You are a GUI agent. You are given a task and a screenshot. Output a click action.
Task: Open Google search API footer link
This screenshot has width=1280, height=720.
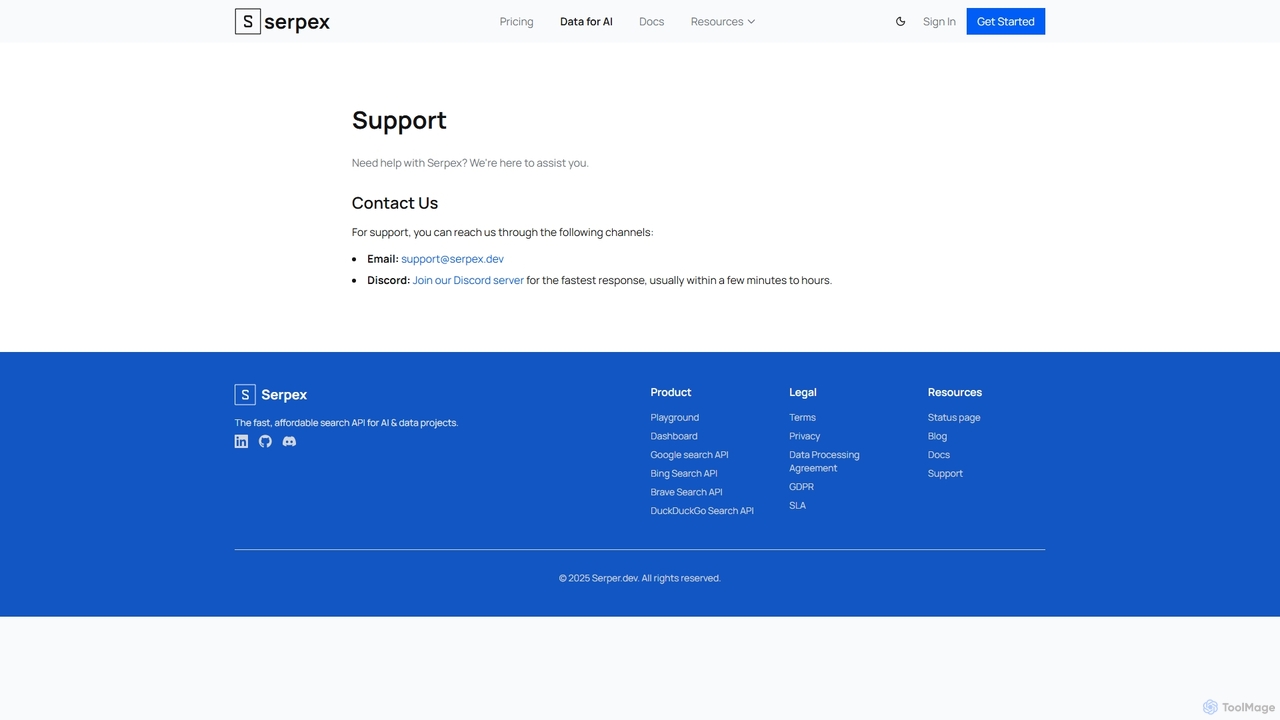tap(689, 455)
